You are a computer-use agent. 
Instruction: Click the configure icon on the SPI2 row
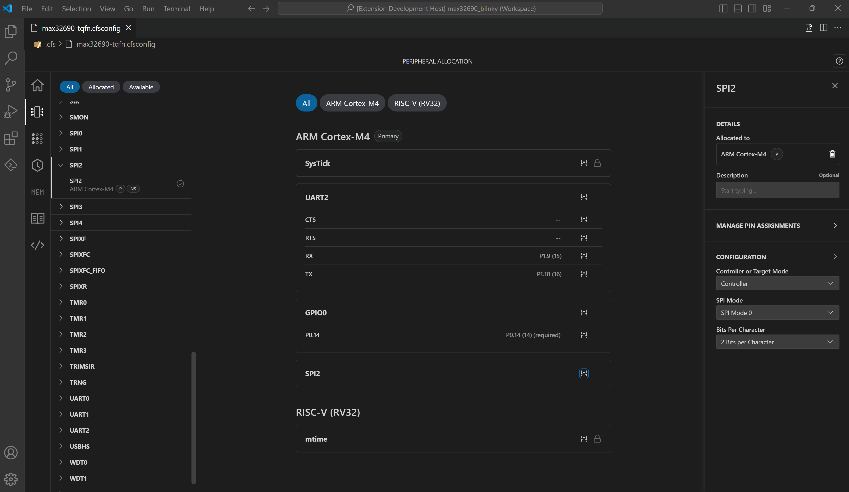pos(584,373)
